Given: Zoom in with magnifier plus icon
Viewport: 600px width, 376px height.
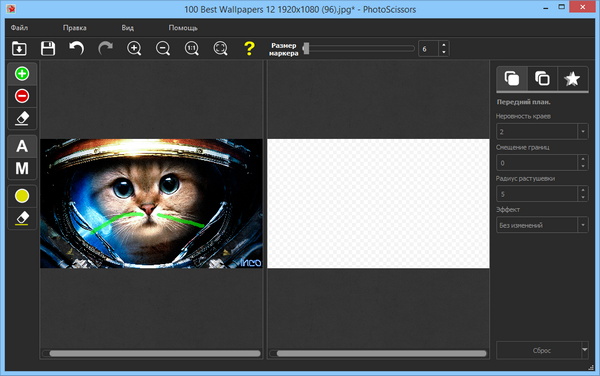Looking at the screenshot, I should point(134,49).
